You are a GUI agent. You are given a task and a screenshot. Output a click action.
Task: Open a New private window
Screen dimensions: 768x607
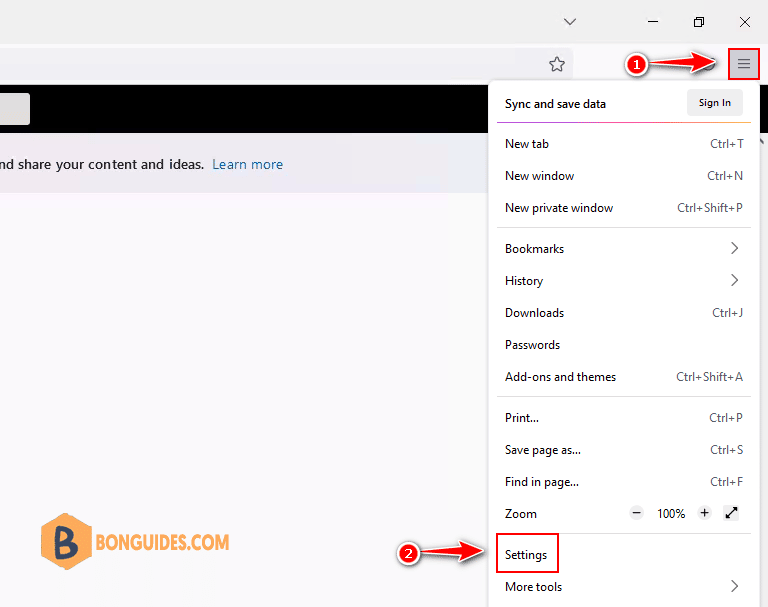624,208
